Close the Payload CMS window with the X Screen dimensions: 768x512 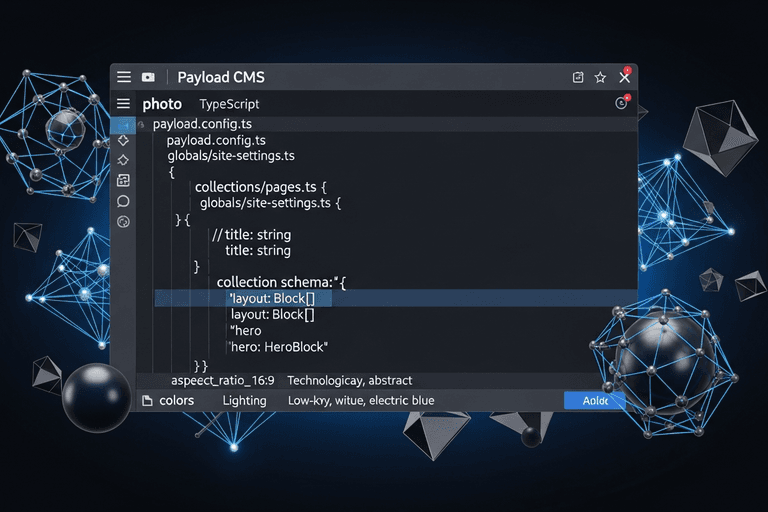[624, 77]
